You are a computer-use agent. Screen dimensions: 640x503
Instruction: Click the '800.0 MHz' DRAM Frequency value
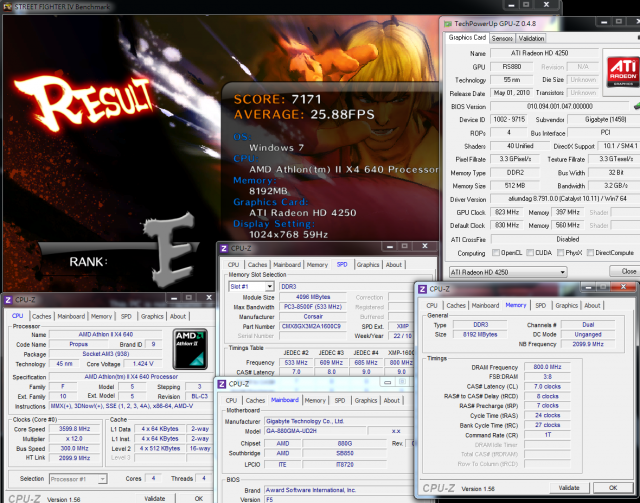tap(547, 367)
